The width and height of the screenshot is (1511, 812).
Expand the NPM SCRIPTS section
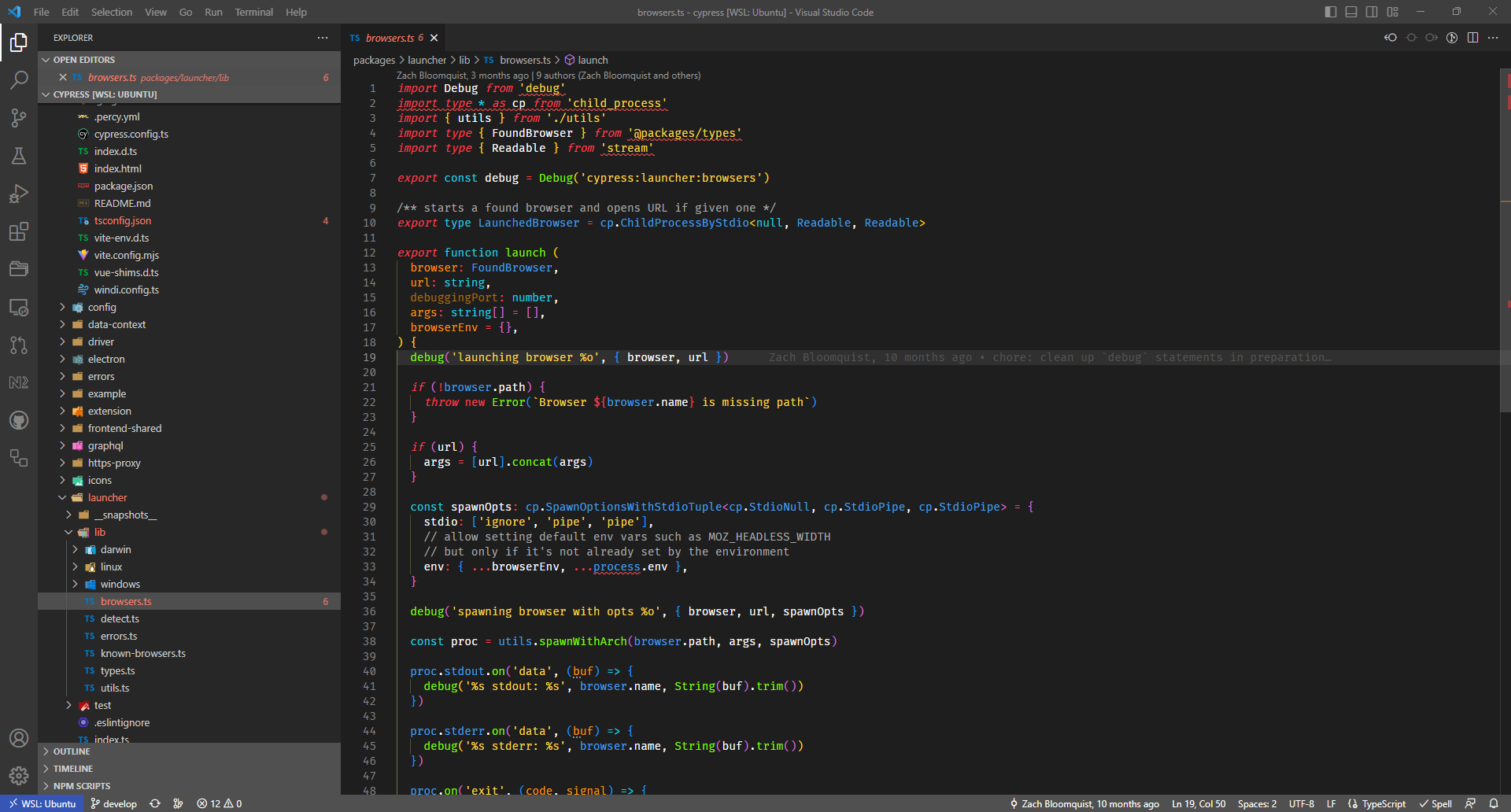point(189,786)
